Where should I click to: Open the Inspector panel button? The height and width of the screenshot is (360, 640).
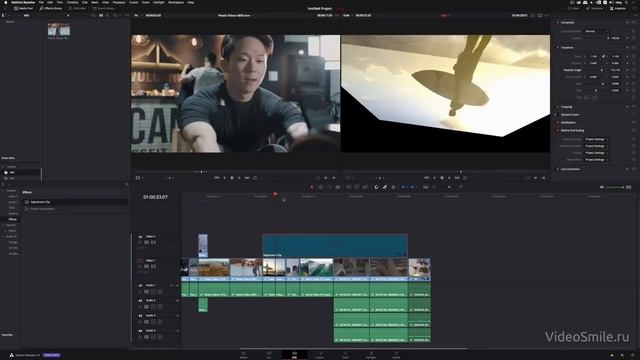(618, 8)
